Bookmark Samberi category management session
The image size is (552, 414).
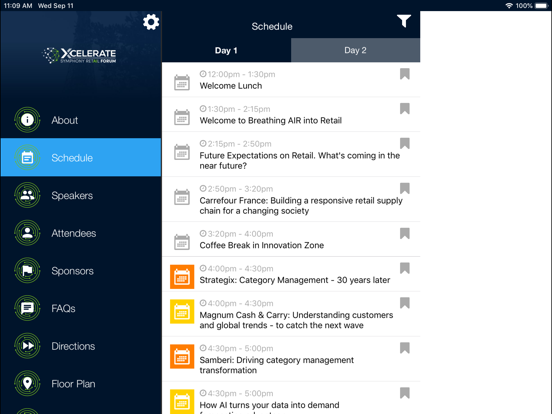pyautogui.click(x=405, y=348)
